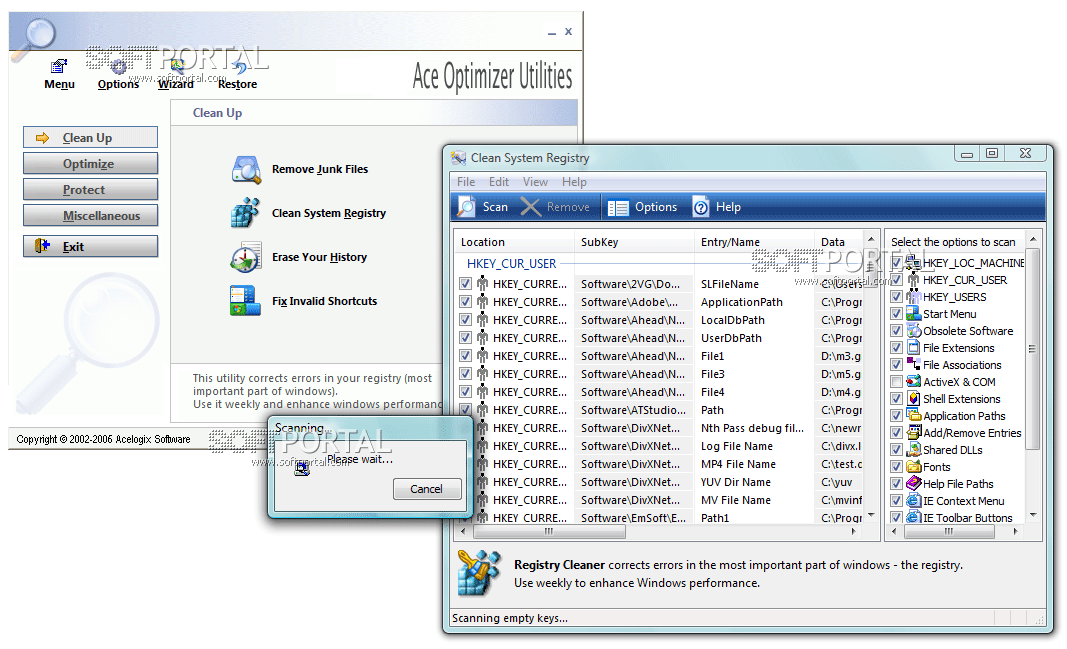
Task: Enable the ActiveX & COM checkbox
Action: [896, 382]
